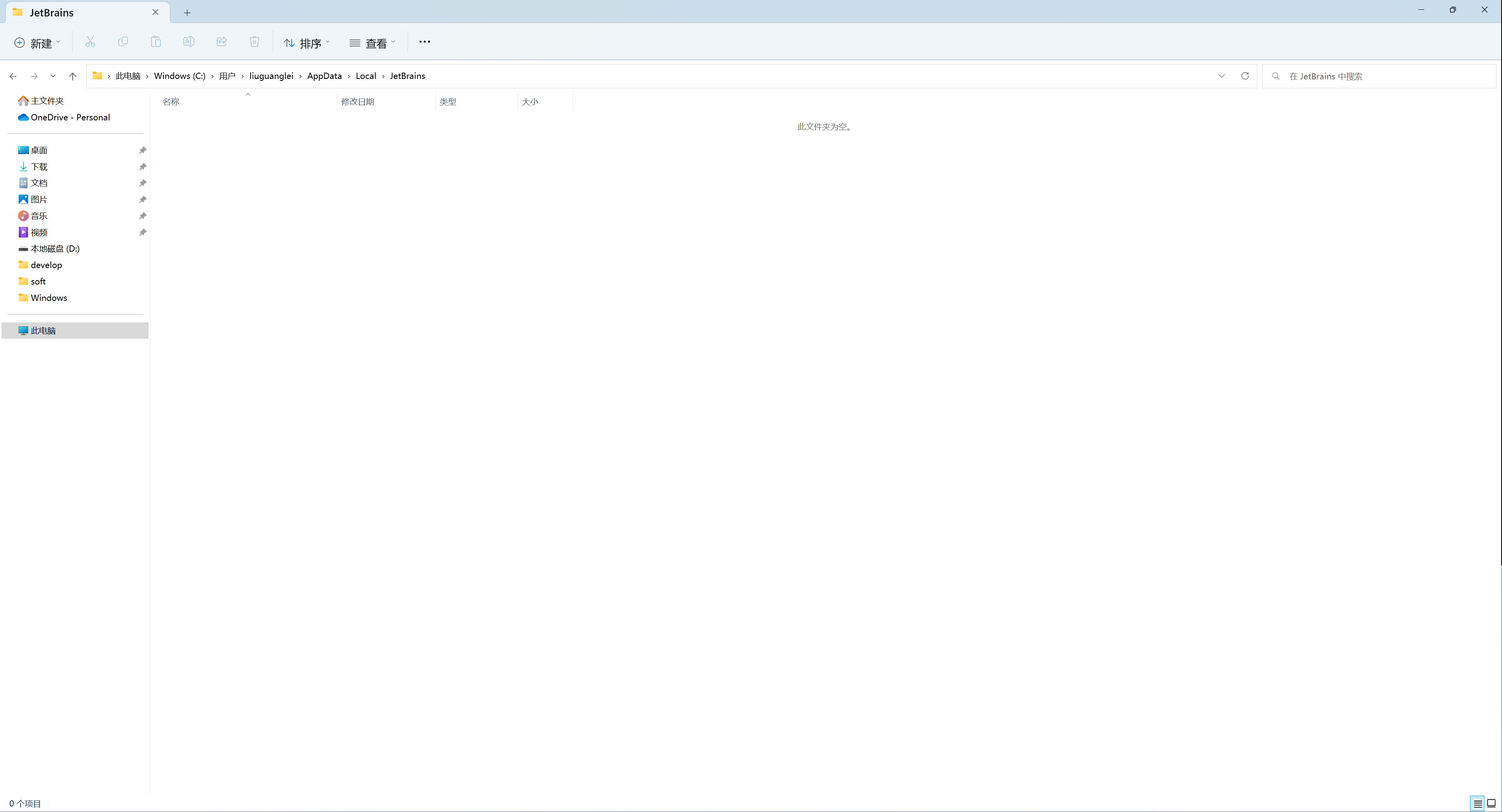Click the search magnifier icon
Image resolution: width=1502 pixels, height=812 pixels.
pos(1276,76)
